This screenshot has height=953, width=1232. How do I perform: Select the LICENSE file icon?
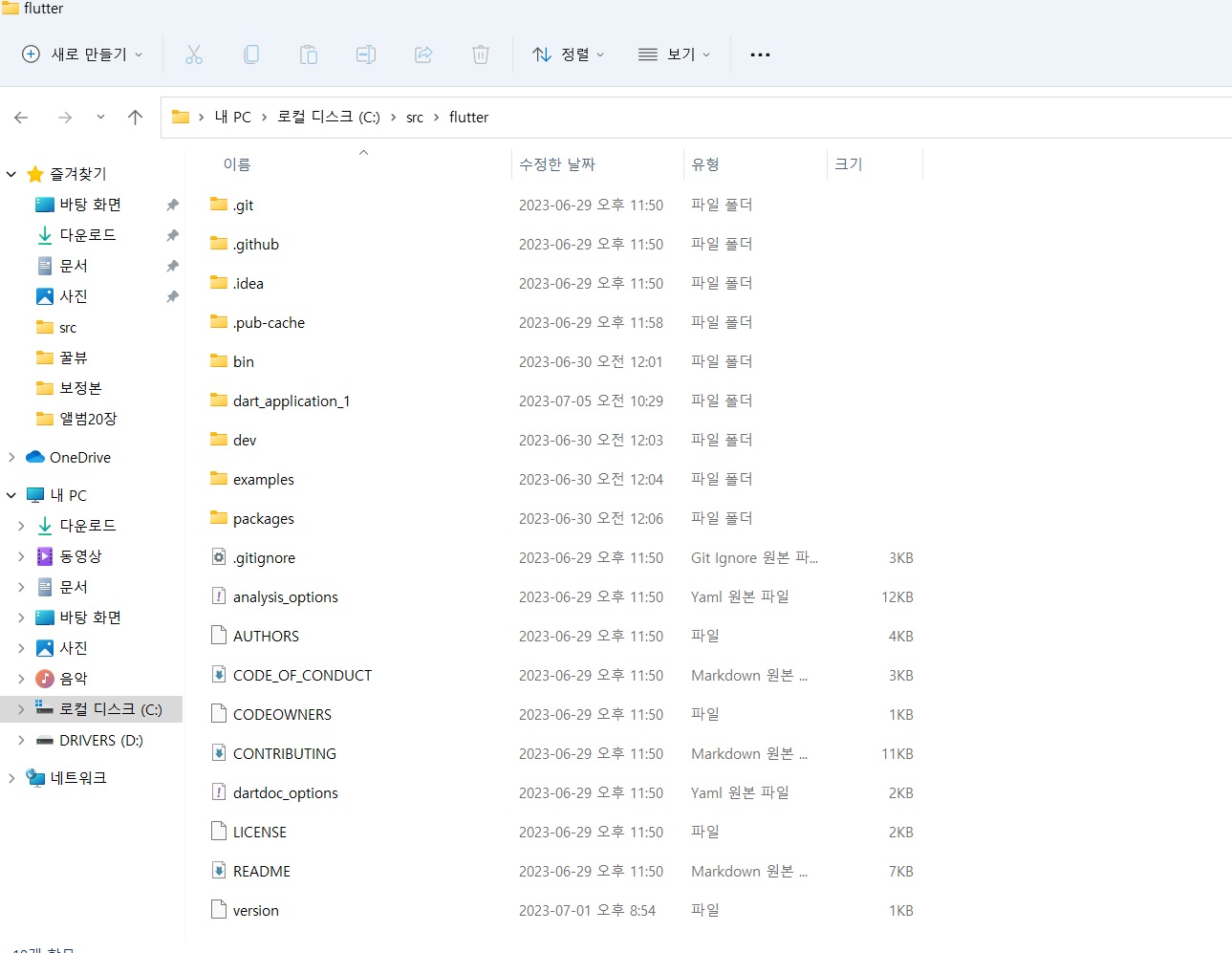click(x=219, y=832)
